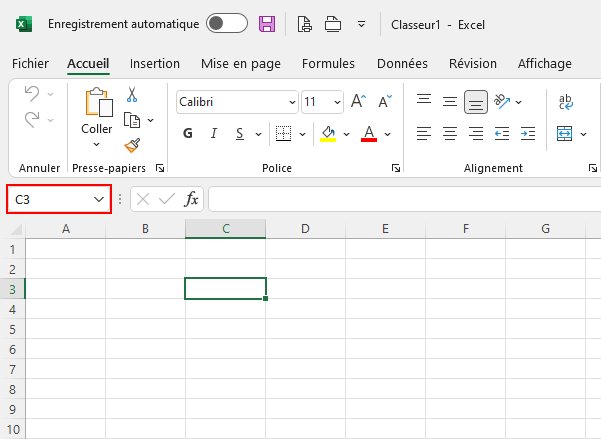
Task: Toggle the Enregistrement automatique switch
Action: point(227,23)
